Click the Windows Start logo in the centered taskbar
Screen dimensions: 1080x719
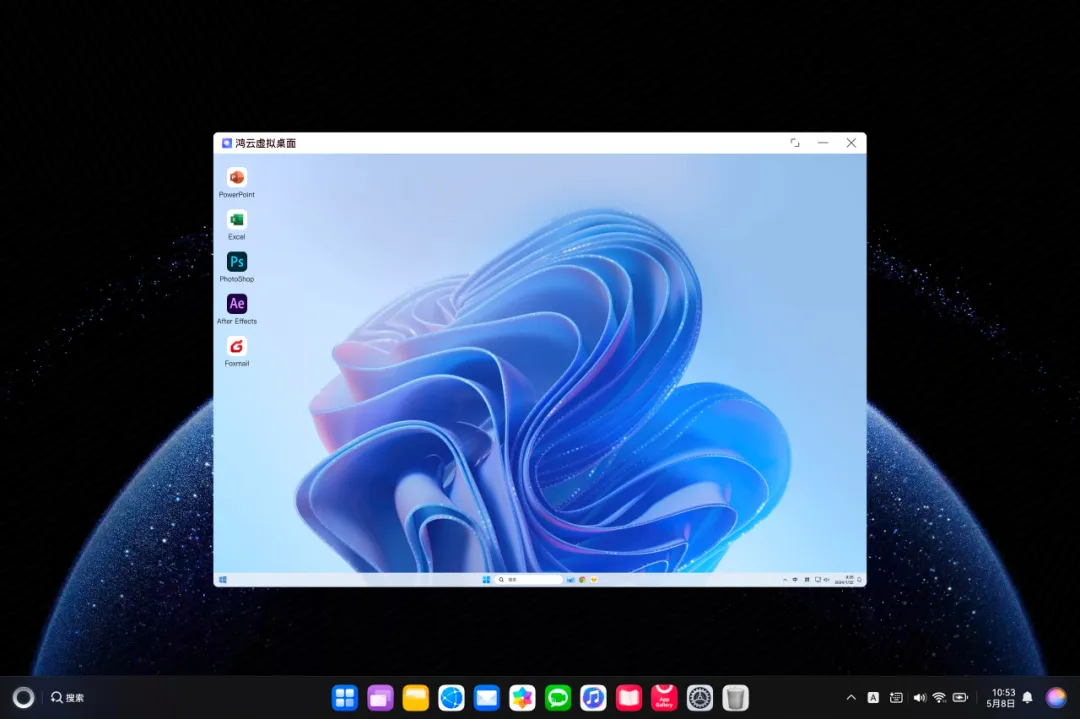pyautogui.click(x=486, y=580)
